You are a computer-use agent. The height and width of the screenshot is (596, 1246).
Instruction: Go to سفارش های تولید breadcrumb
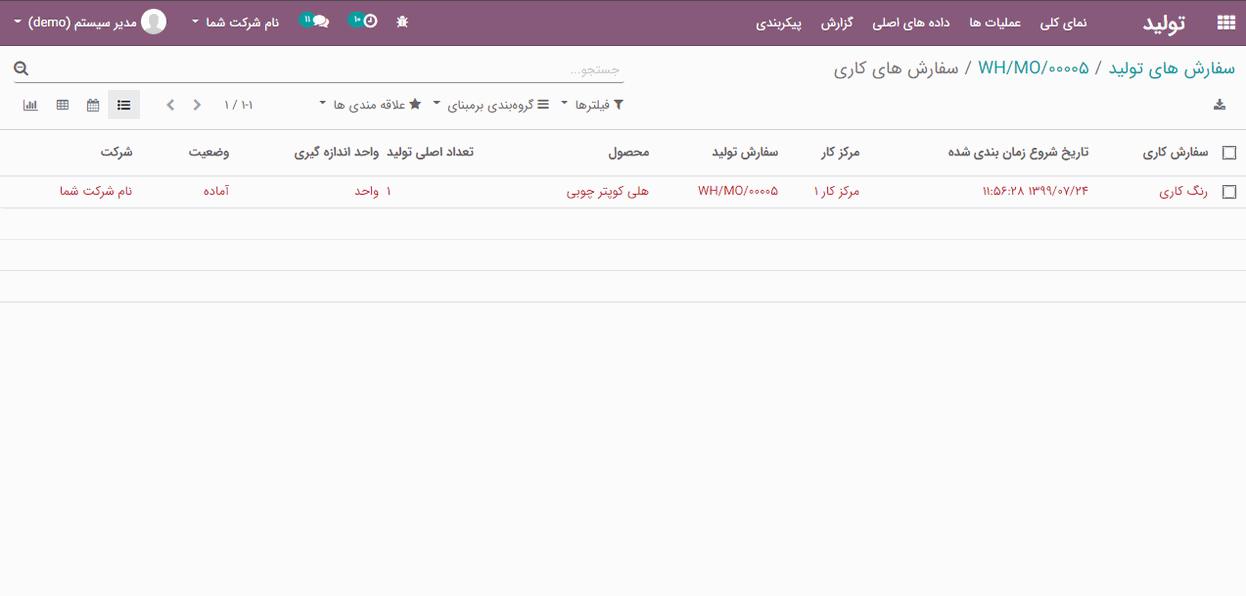[x=1172, y=68]
